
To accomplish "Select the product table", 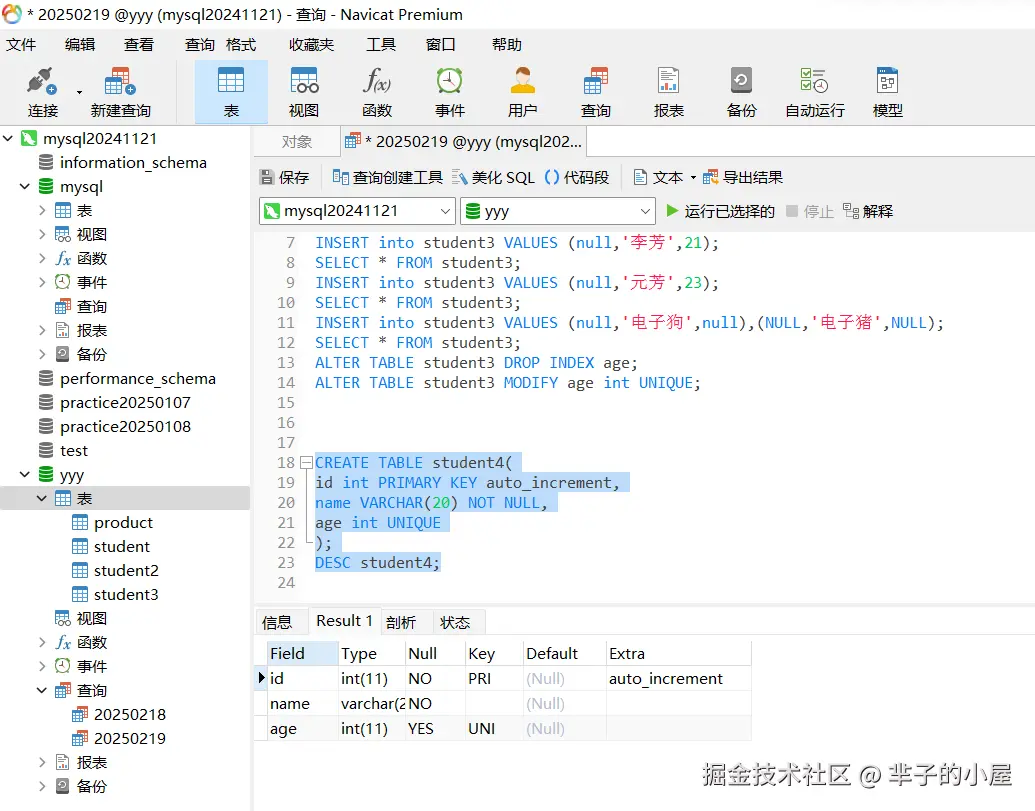I will [x=123, y=523].
